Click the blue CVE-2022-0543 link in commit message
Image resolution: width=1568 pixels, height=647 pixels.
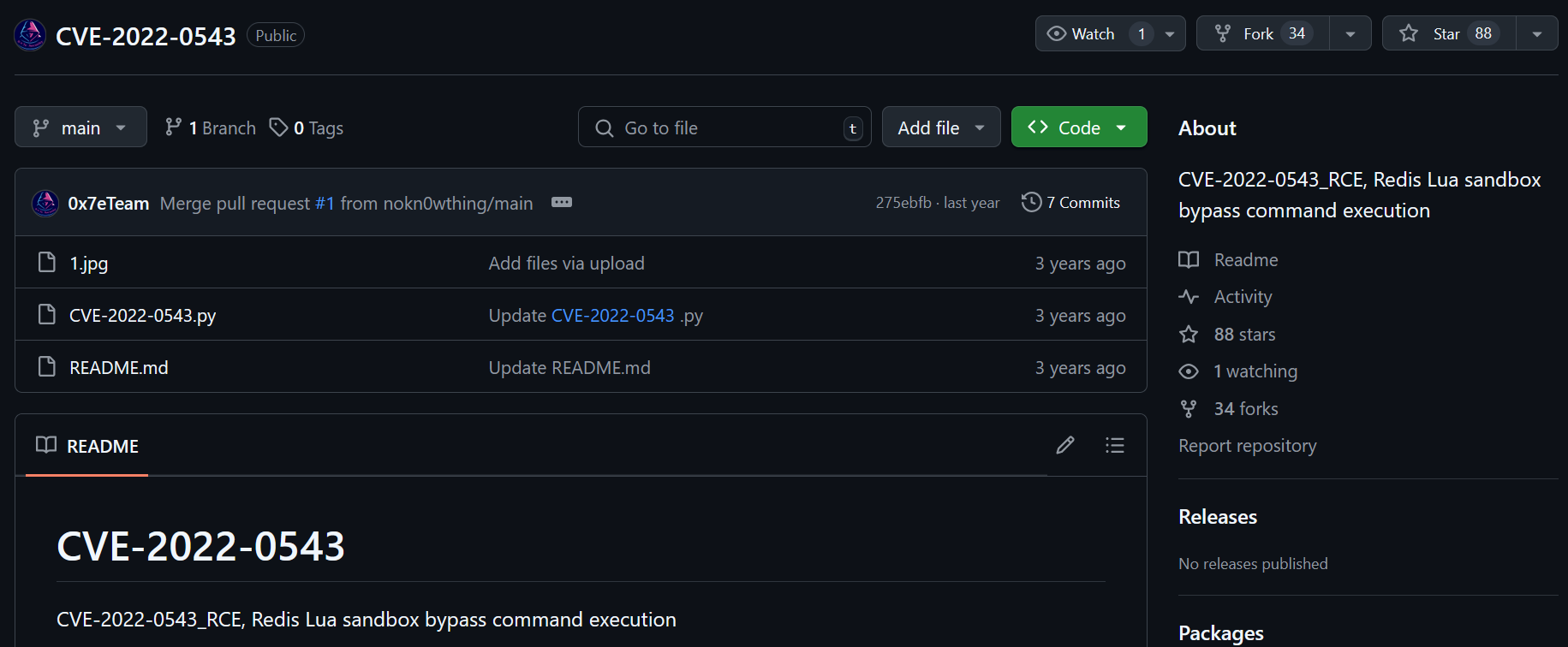613,316
